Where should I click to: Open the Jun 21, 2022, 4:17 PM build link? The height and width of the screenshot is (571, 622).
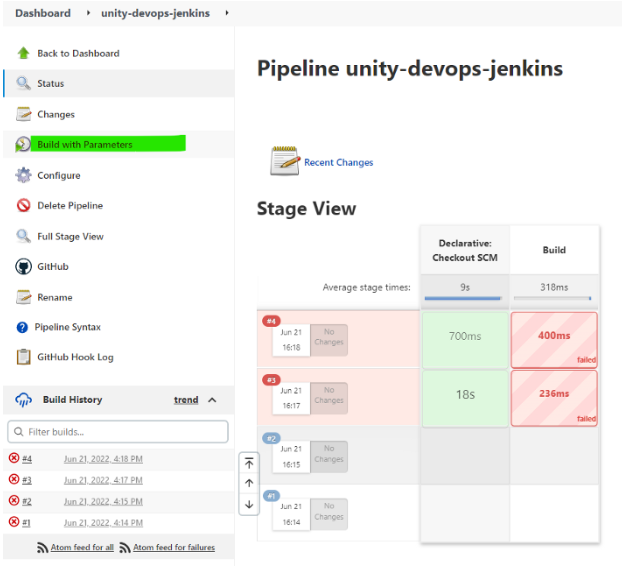tap(103, 480)
